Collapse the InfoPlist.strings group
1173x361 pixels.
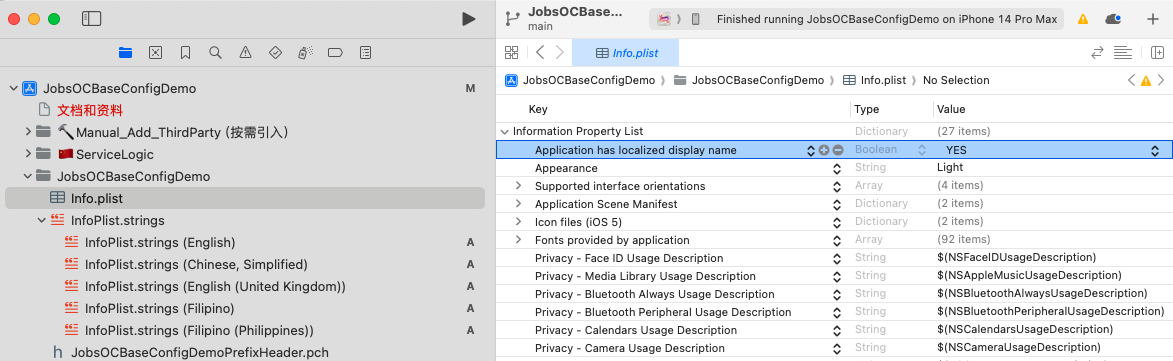41,220
